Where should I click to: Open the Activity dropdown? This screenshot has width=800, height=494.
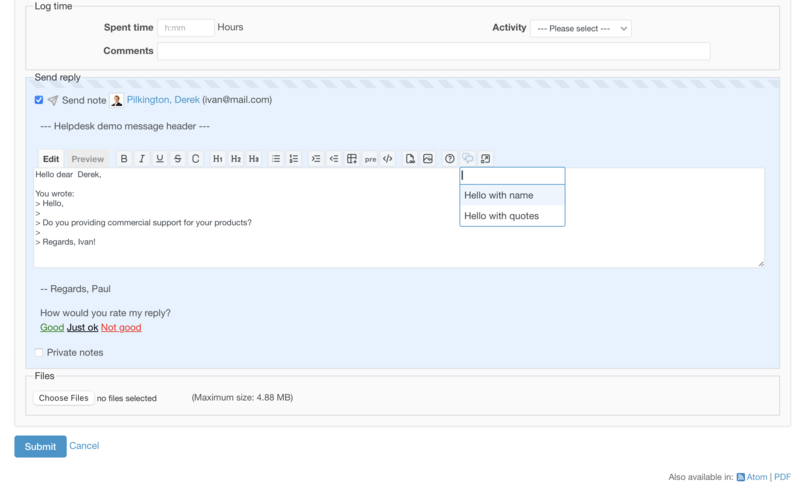[580, 29]
